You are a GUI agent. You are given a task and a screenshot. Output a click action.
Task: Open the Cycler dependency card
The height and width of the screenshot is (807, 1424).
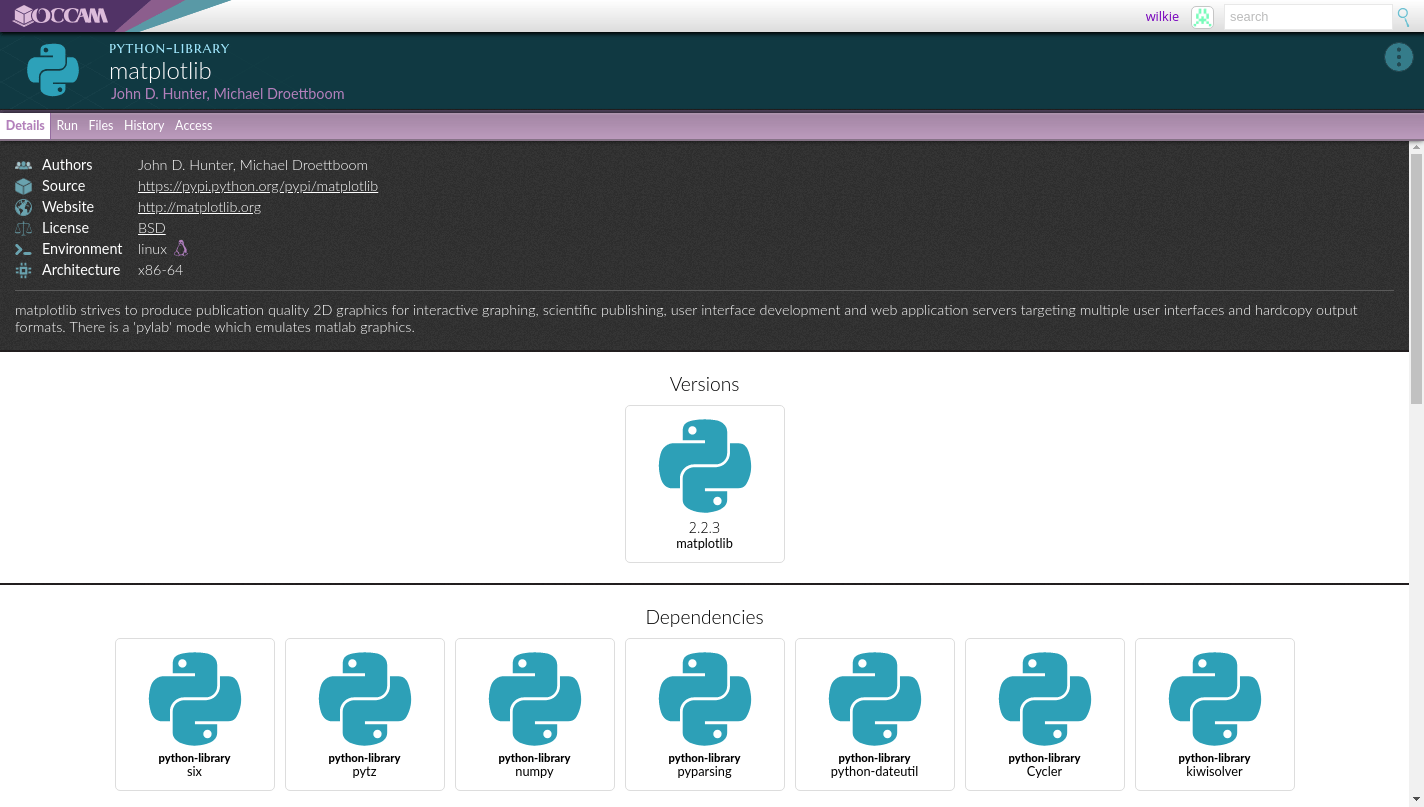click(1045, 714)
